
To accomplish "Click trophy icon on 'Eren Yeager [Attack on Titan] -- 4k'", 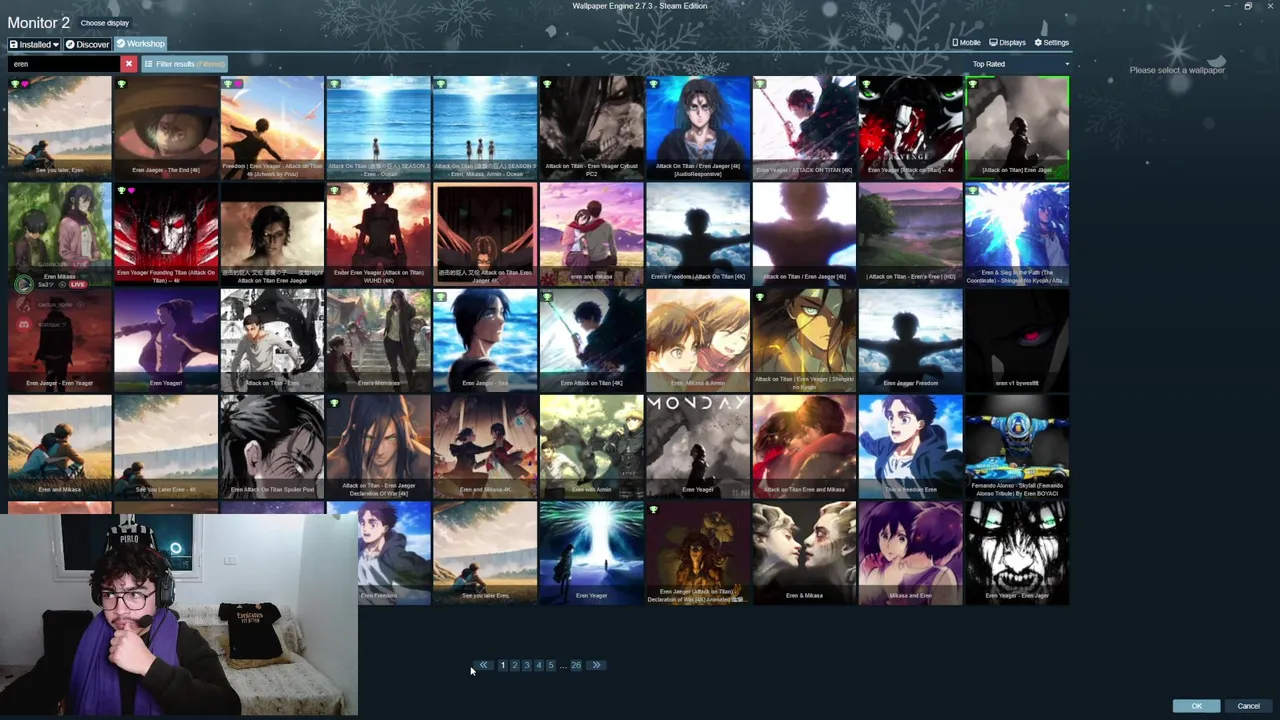I will click(866, 84).
